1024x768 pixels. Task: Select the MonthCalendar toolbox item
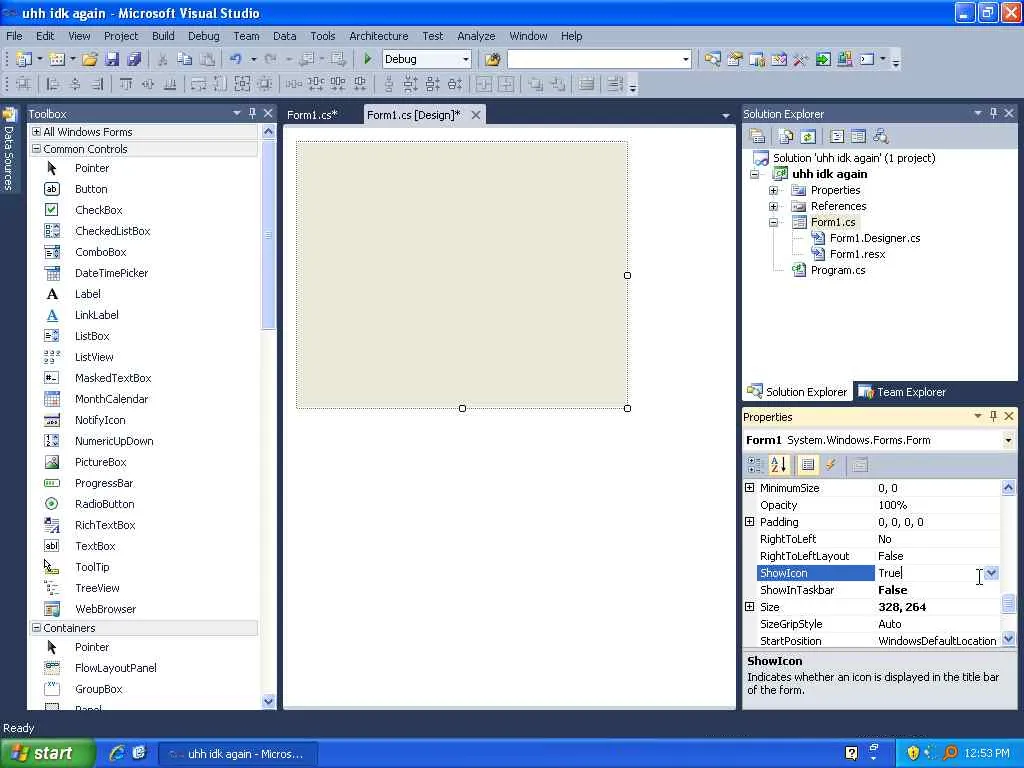coord(111,399)
